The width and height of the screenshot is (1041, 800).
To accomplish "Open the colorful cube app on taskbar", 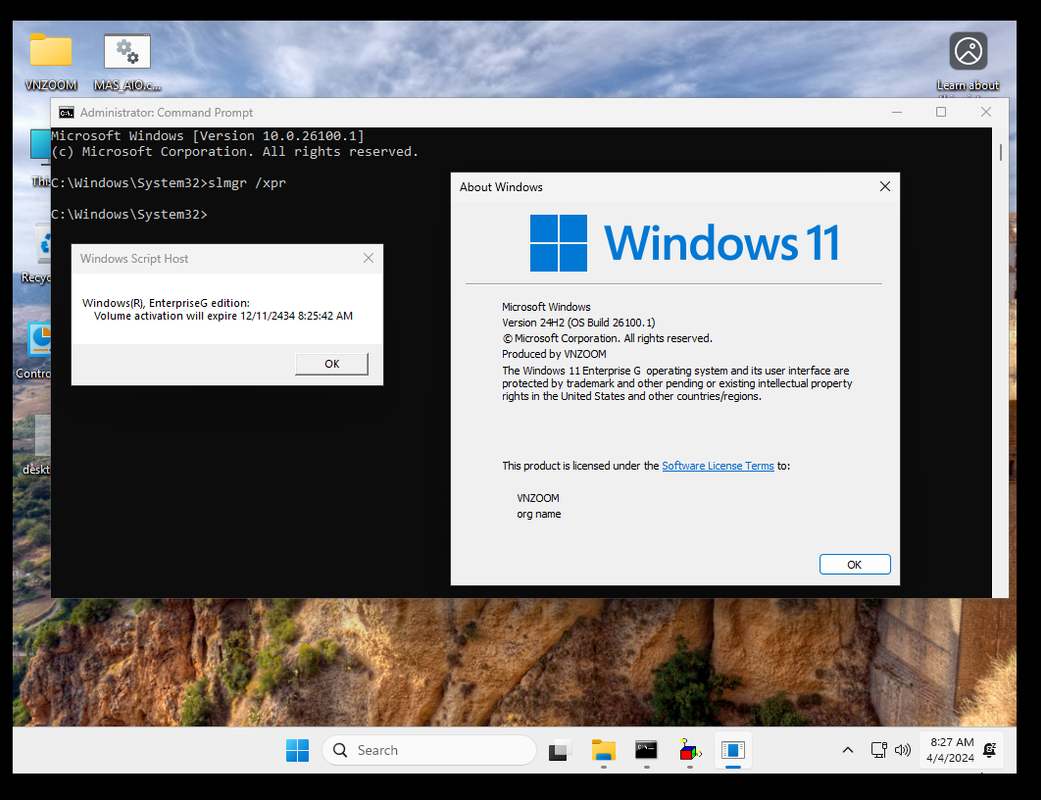I will 690,750.
